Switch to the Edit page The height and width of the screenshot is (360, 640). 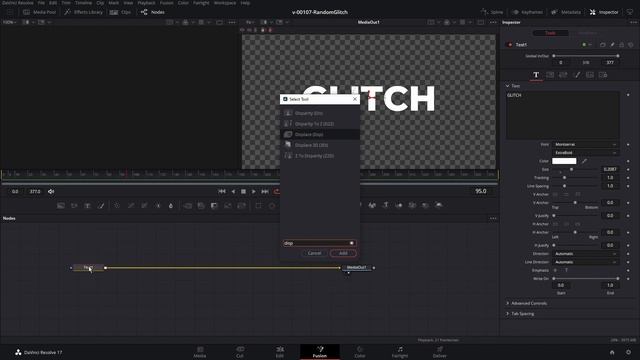click(280, 351)
